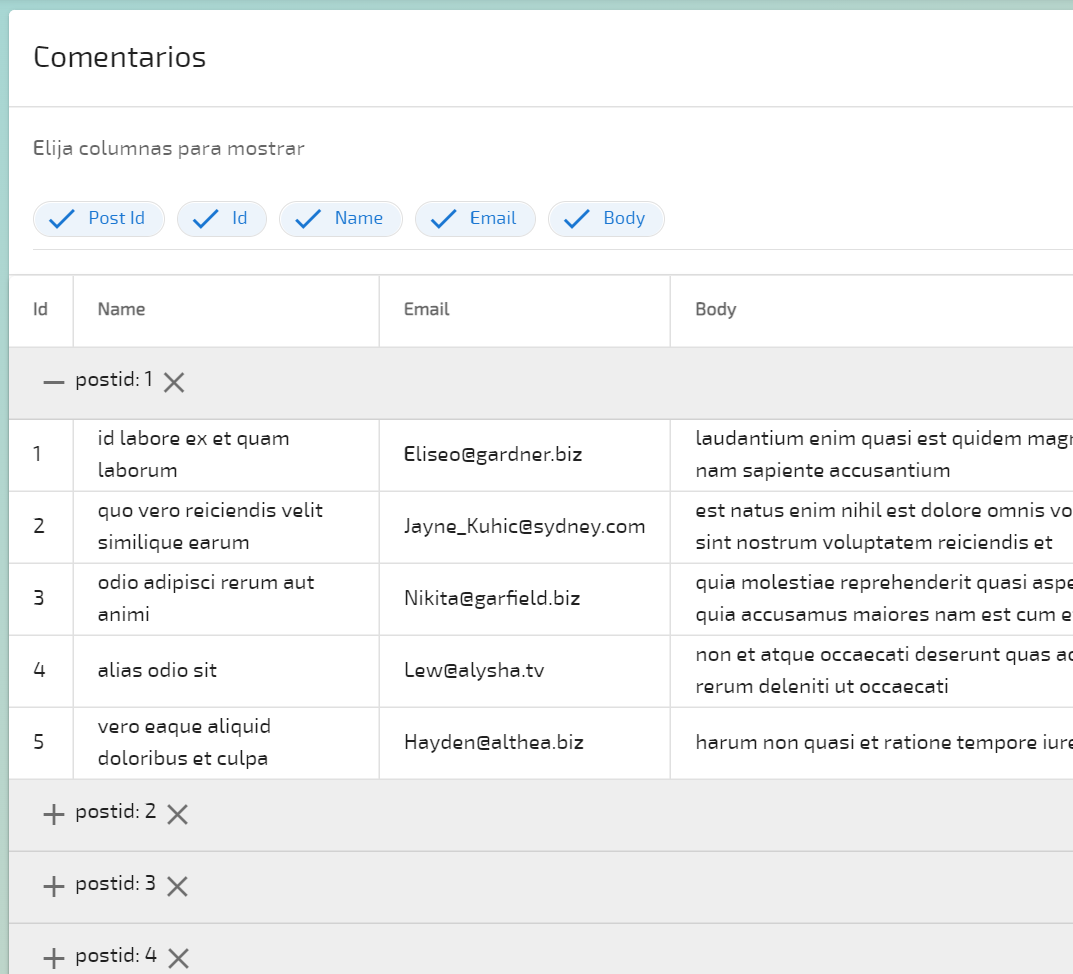Toggle the Name column chip

tap(341, 219)
